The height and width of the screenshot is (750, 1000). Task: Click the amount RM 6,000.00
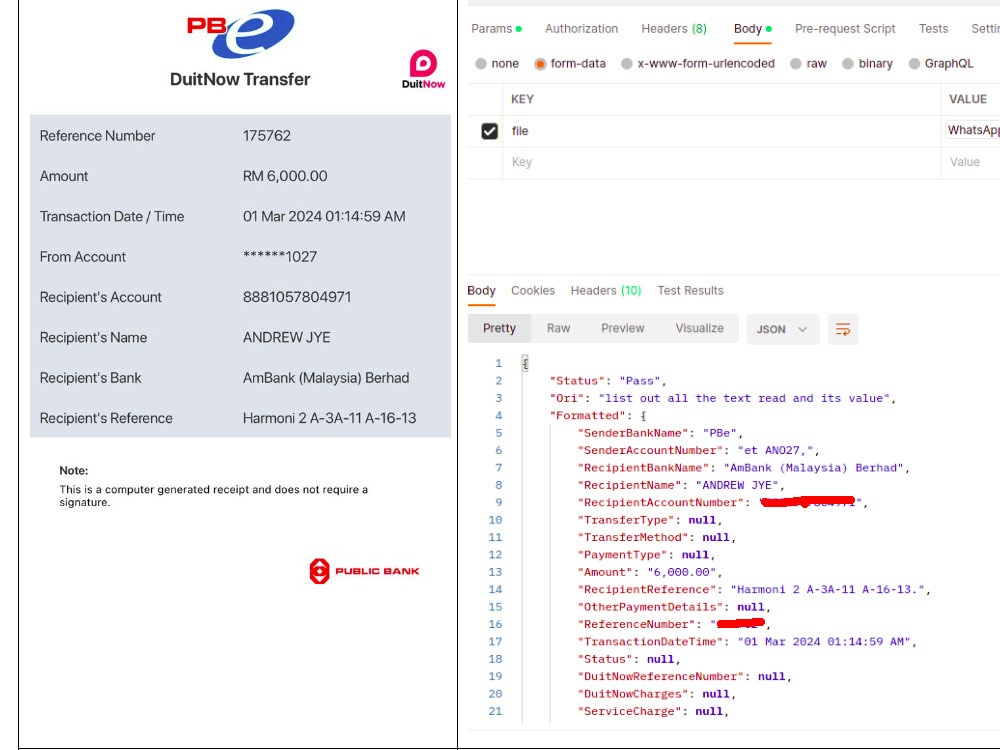285,176
